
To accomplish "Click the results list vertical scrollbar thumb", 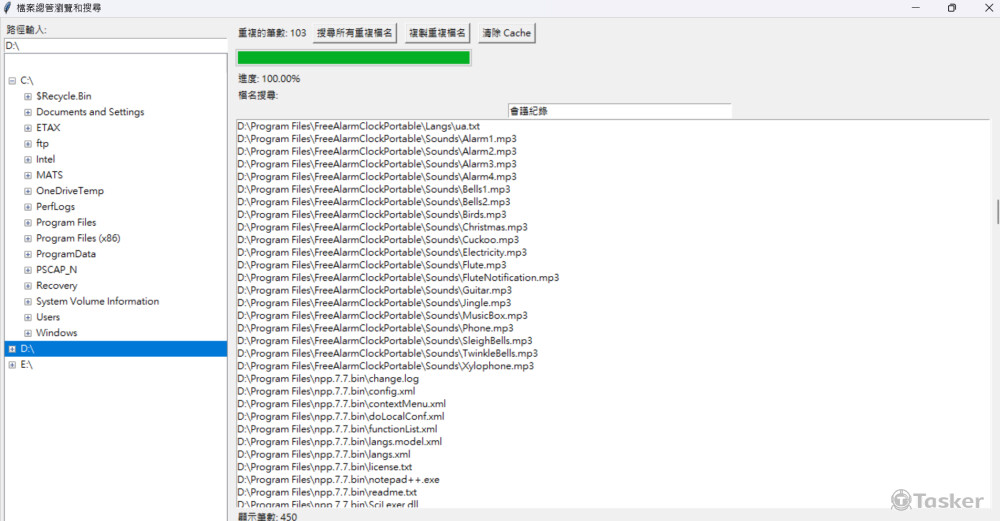I will [997, 212].
